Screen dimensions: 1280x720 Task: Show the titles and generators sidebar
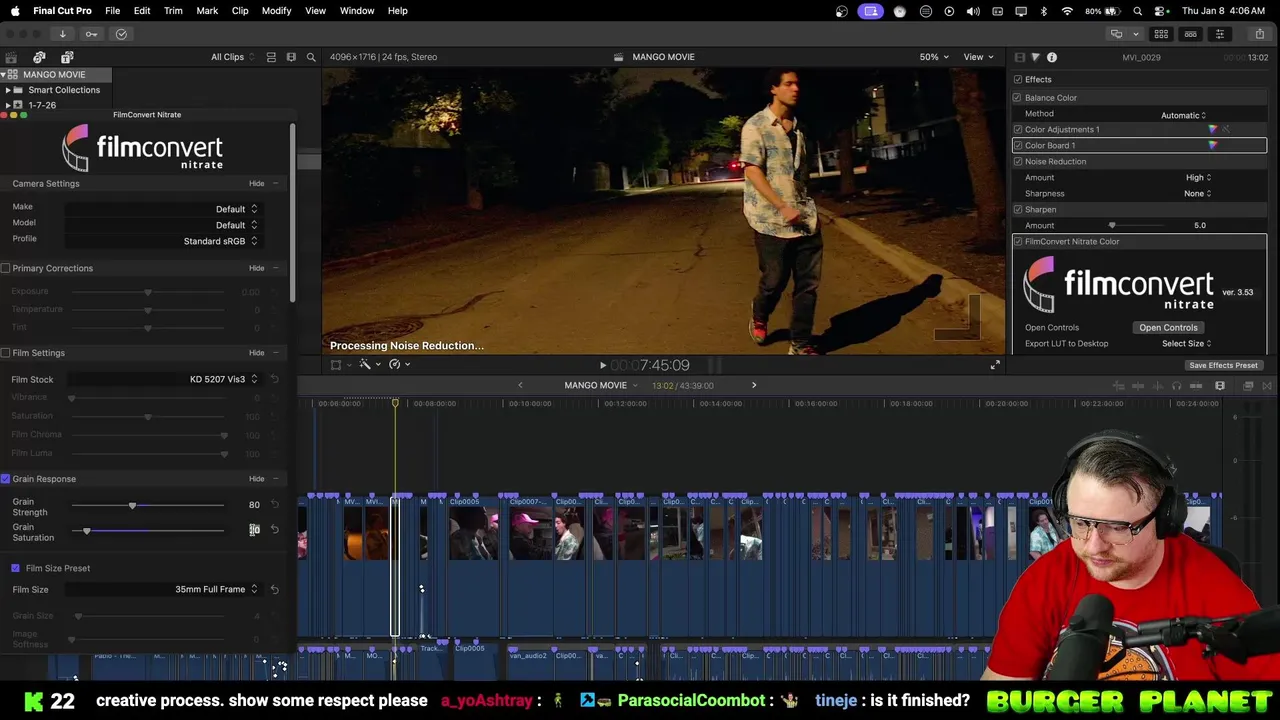[x=67, y=57]
